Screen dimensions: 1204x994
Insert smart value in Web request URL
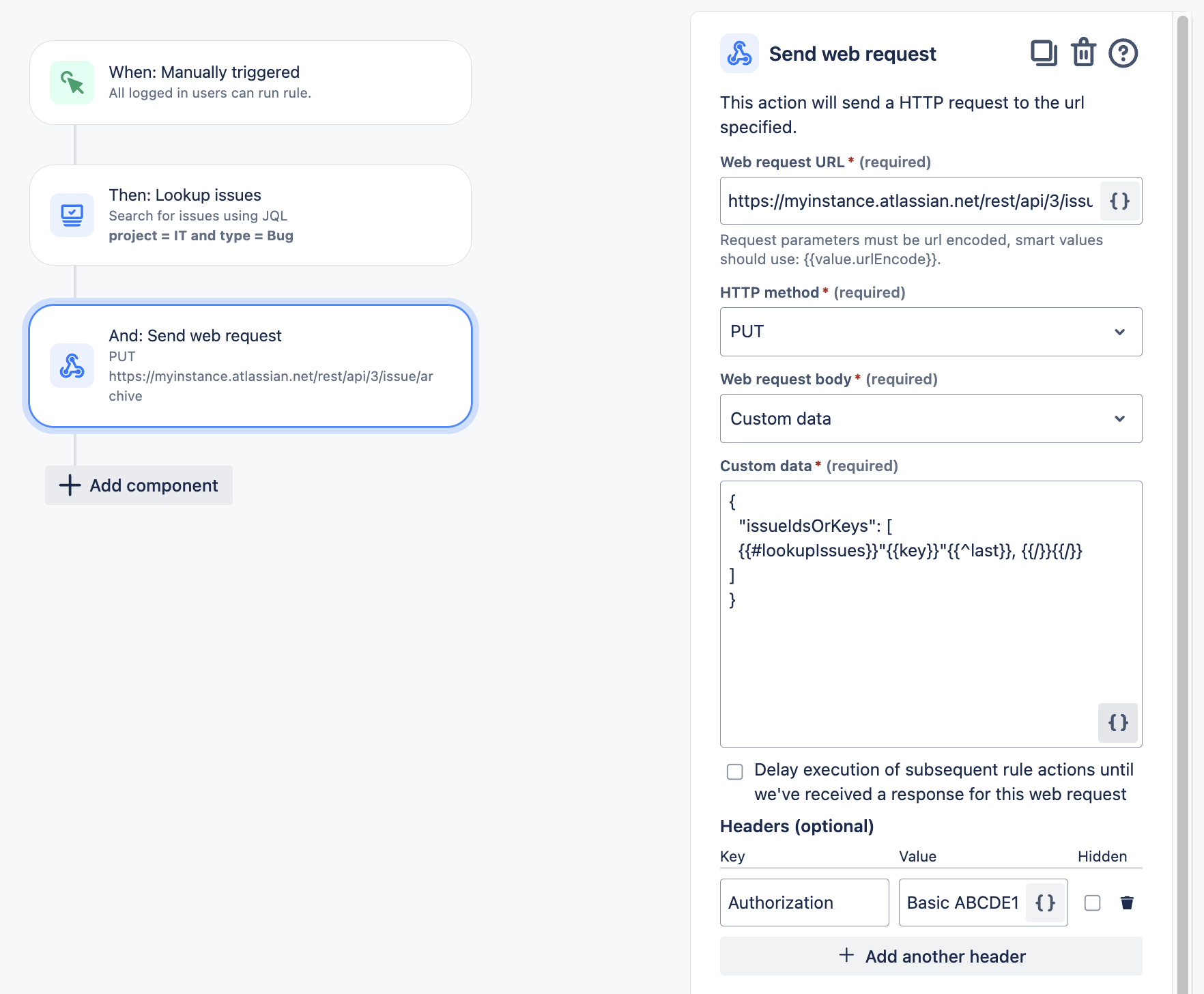tap(1119, 201)
